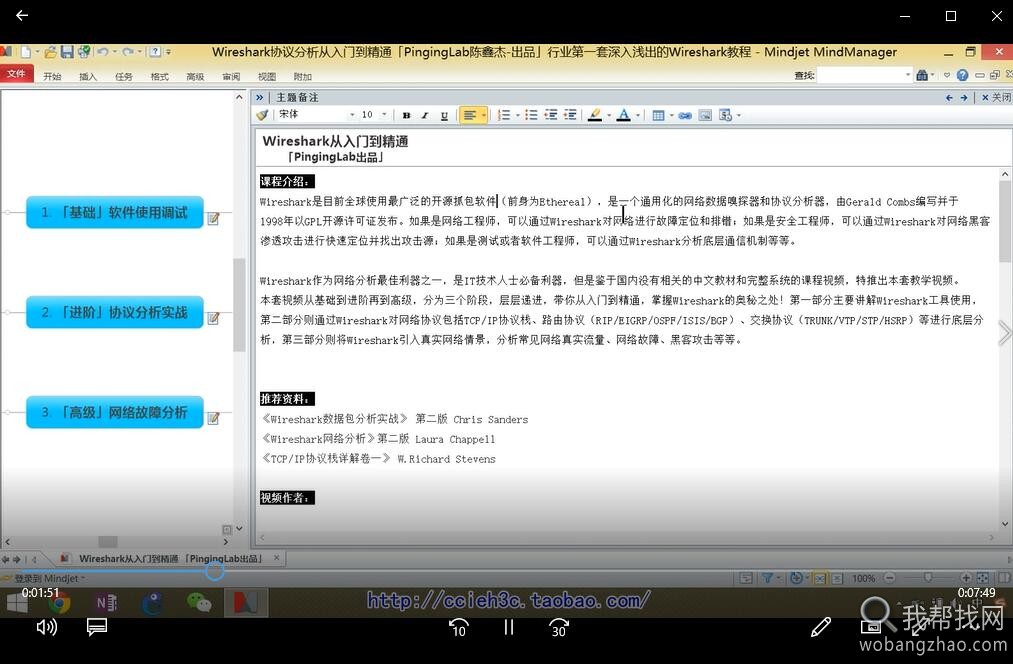
Task: Click the Help question mark in quick access toolbar
Action: pyautogui.click(x=155, y=52)
